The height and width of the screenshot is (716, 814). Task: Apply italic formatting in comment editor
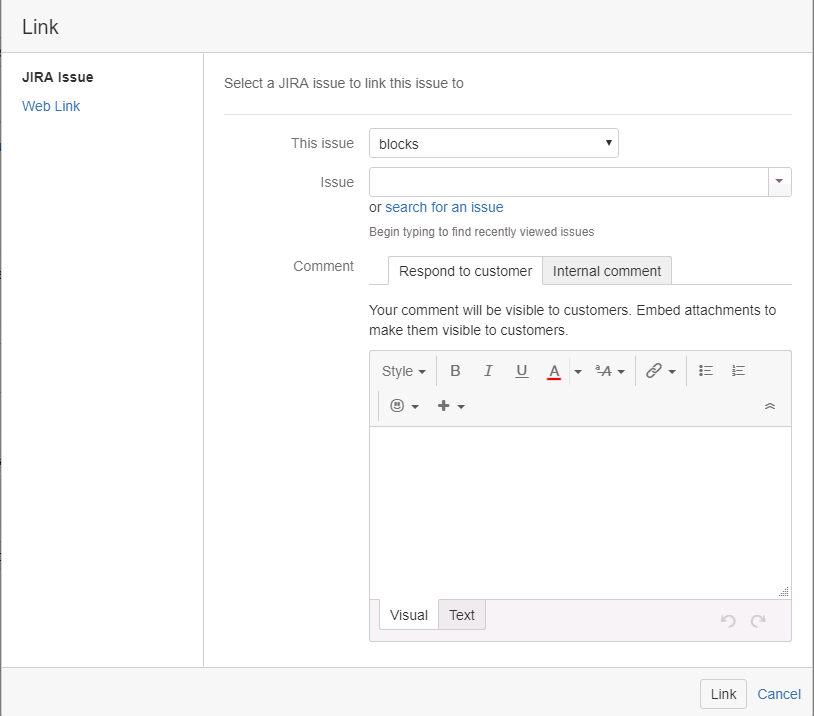coord(488,371)
